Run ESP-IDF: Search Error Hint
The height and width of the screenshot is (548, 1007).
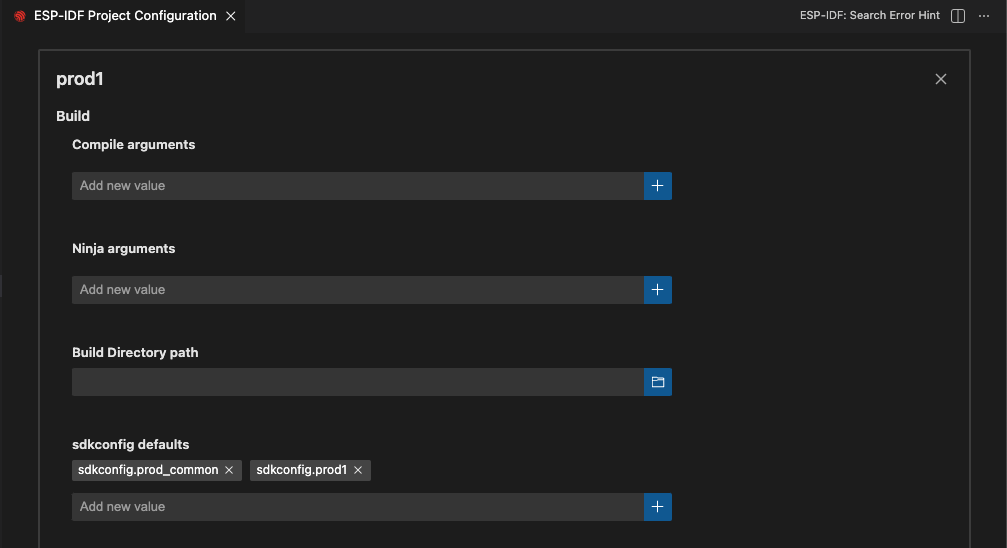click(870, 16)
